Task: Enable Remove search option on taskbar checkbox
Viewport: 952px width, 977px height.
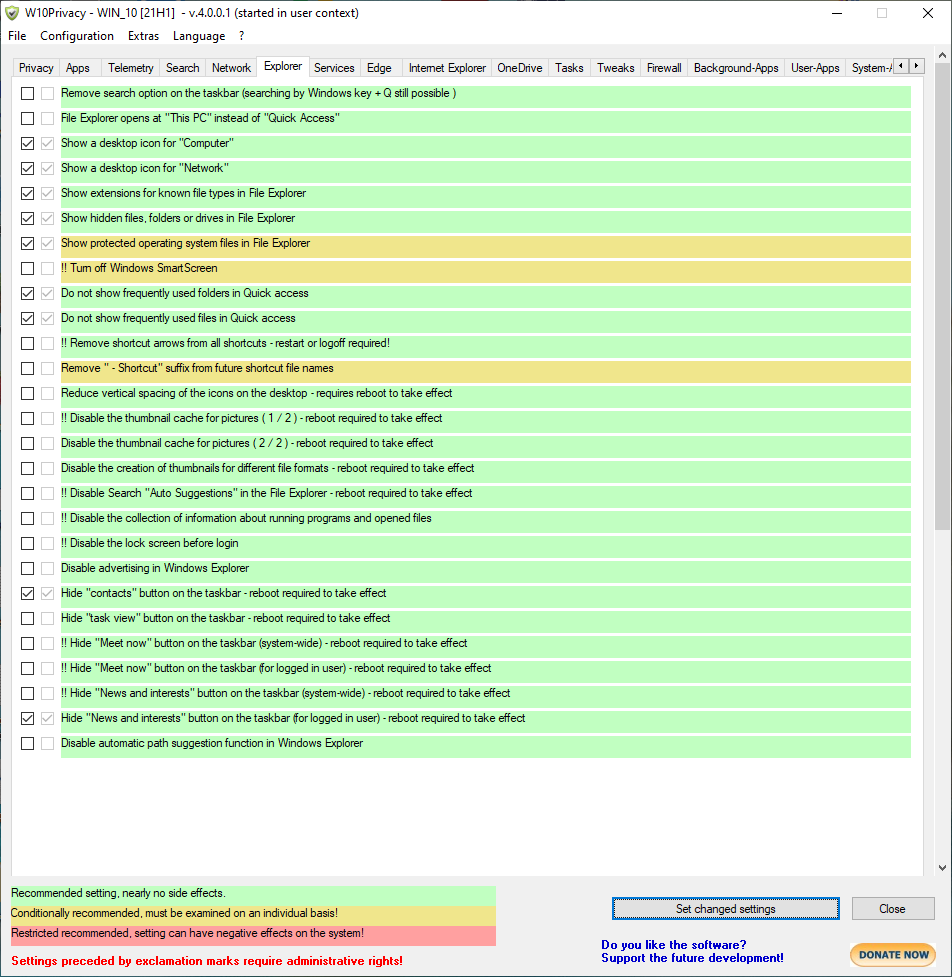Action: 27,93
